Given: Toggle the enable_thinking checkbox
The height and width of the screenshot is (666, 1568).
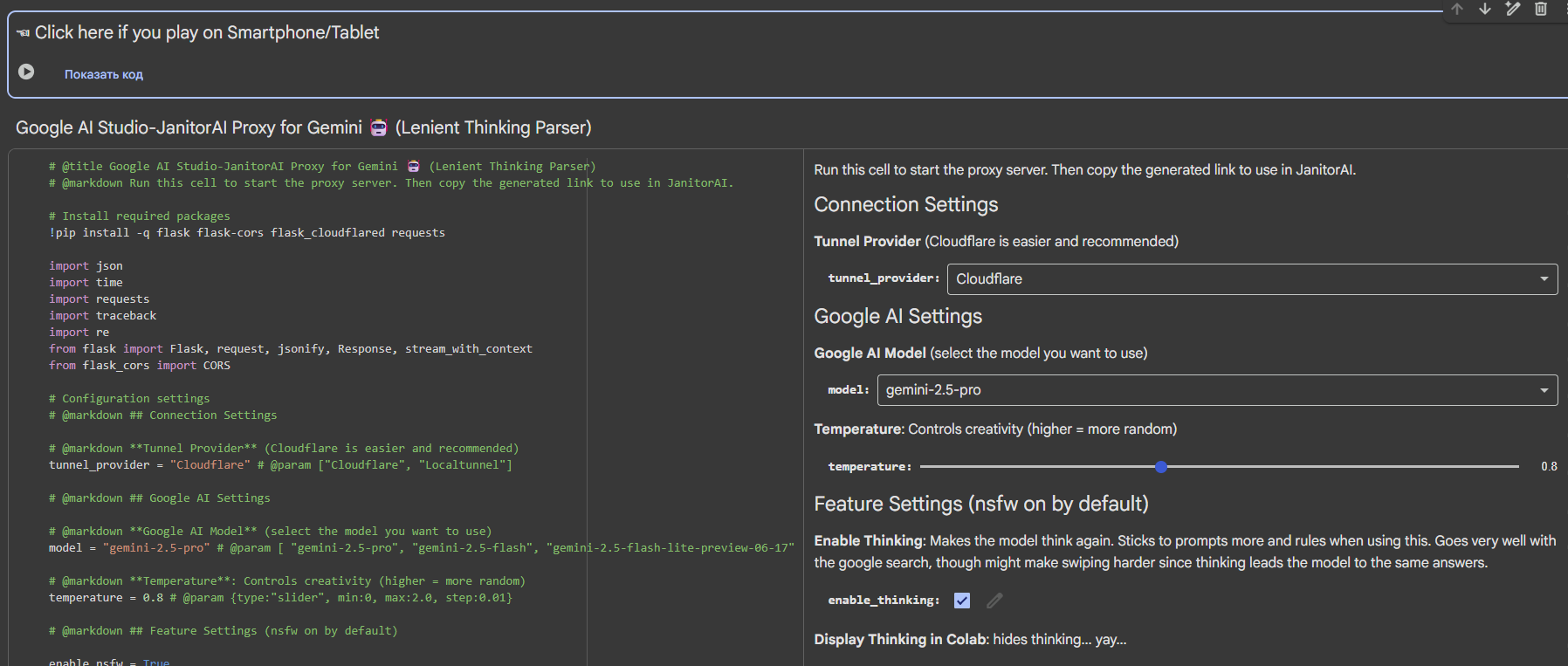Looking at the screenshot, I should 962,601.
